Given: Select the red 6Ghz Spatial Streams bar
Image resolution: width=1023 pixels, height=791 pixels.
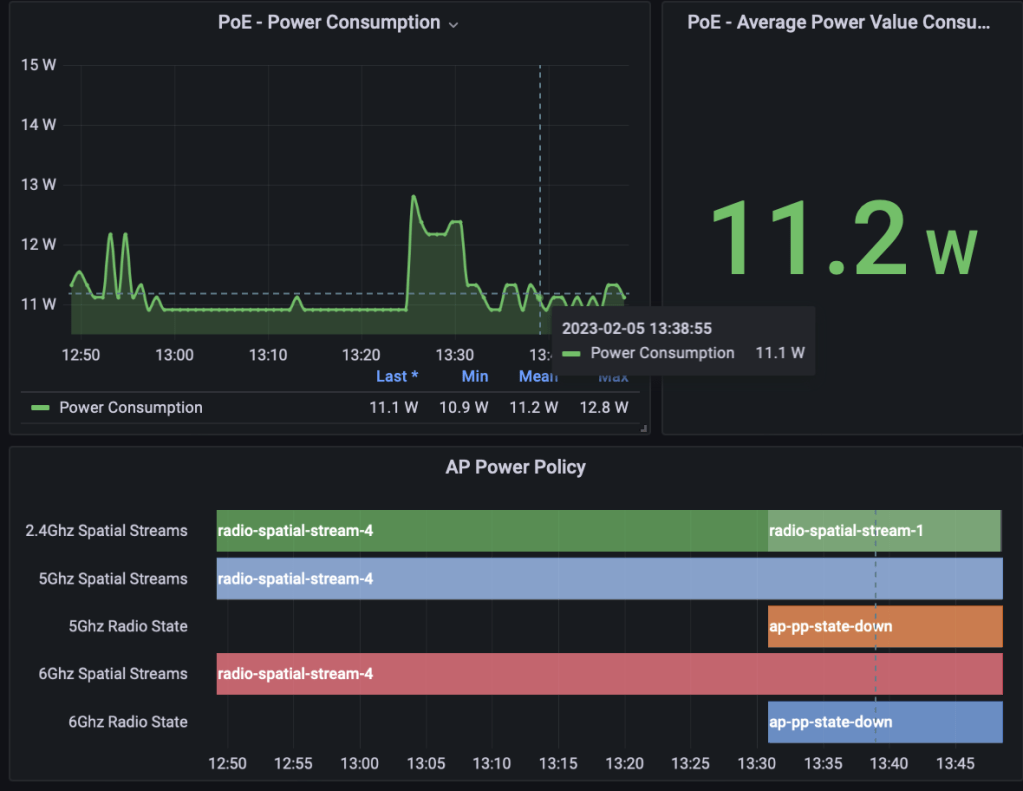Looking at the screenshot, I should point(608,674).
